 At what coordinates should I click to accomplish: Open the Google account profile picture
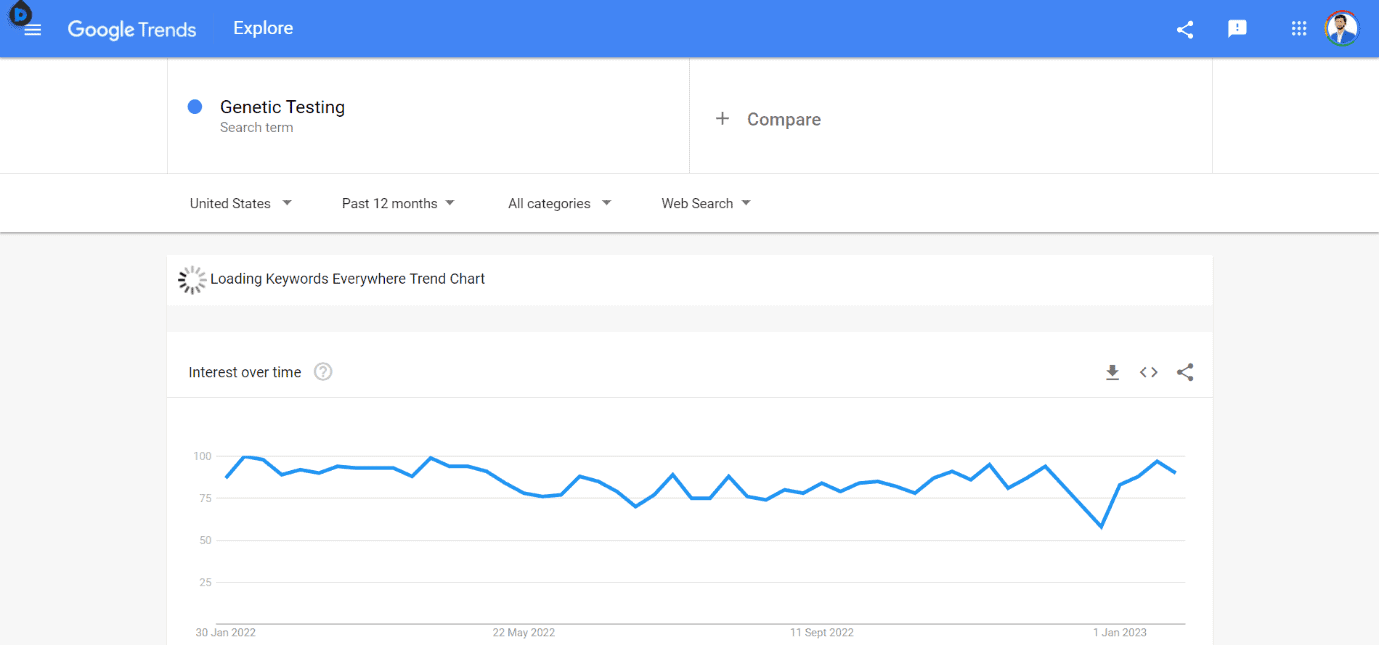pos(1342,29)
